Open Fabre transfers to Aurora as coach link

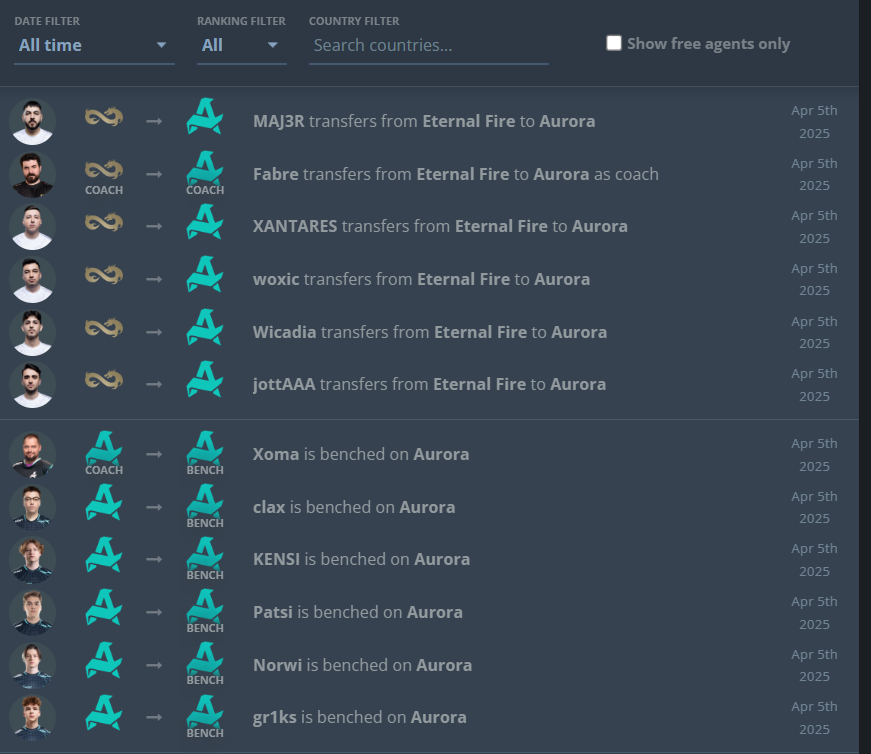pyautogui.click(x=455, y=174)
